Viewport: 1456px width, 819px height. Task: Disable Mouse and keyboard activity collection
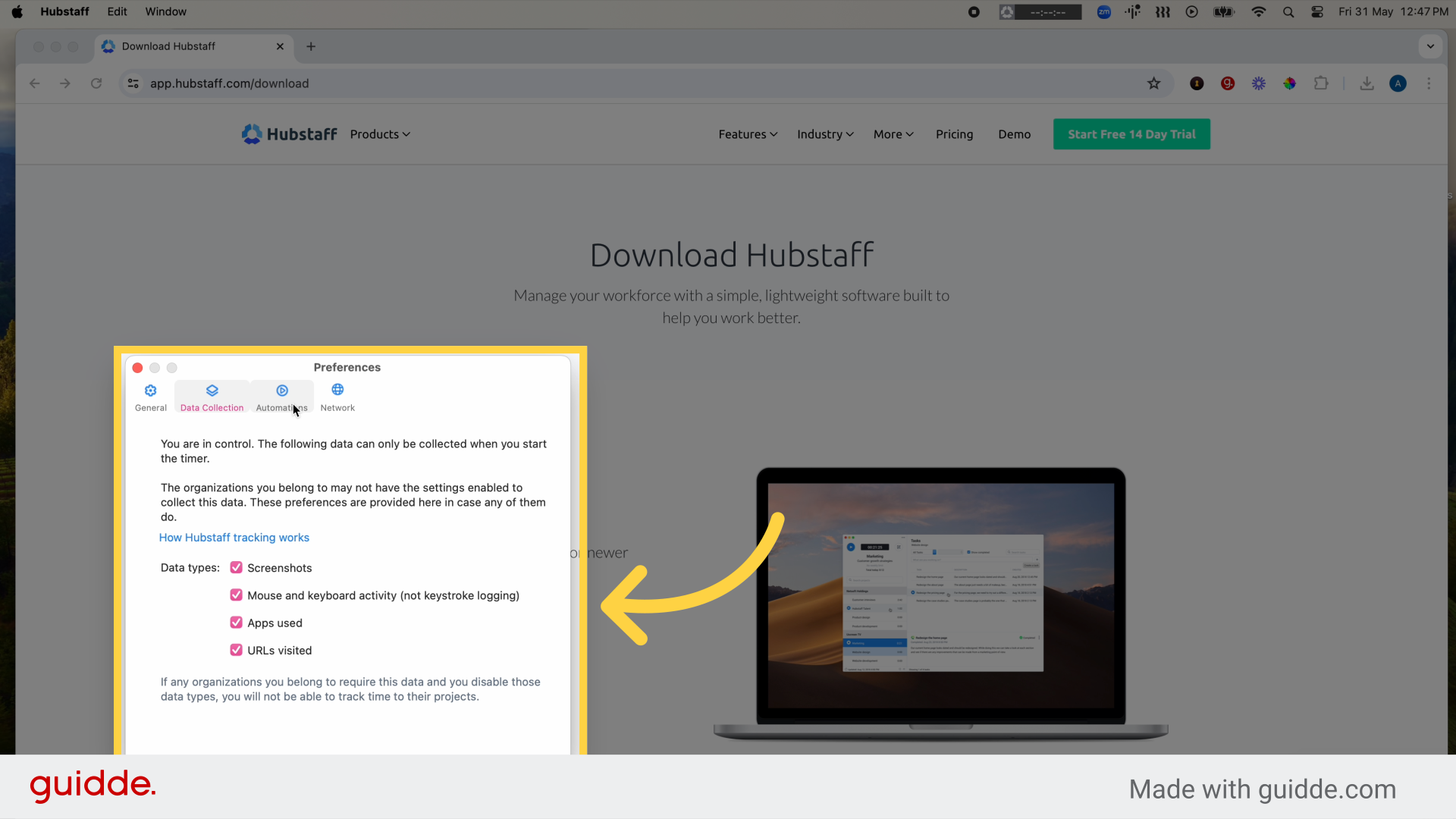(x=235, y=595)
